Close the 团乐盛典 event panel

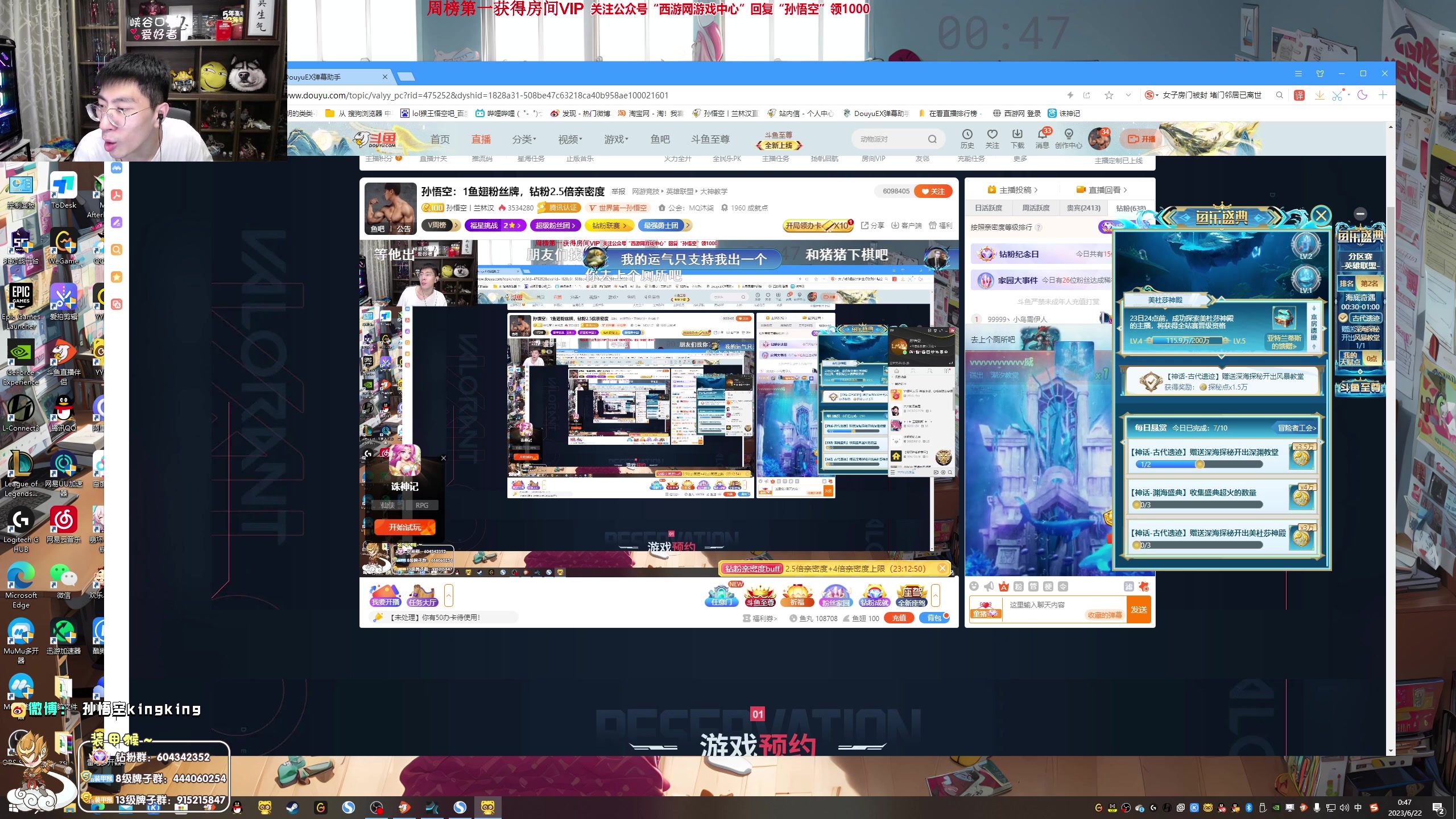1321,216
